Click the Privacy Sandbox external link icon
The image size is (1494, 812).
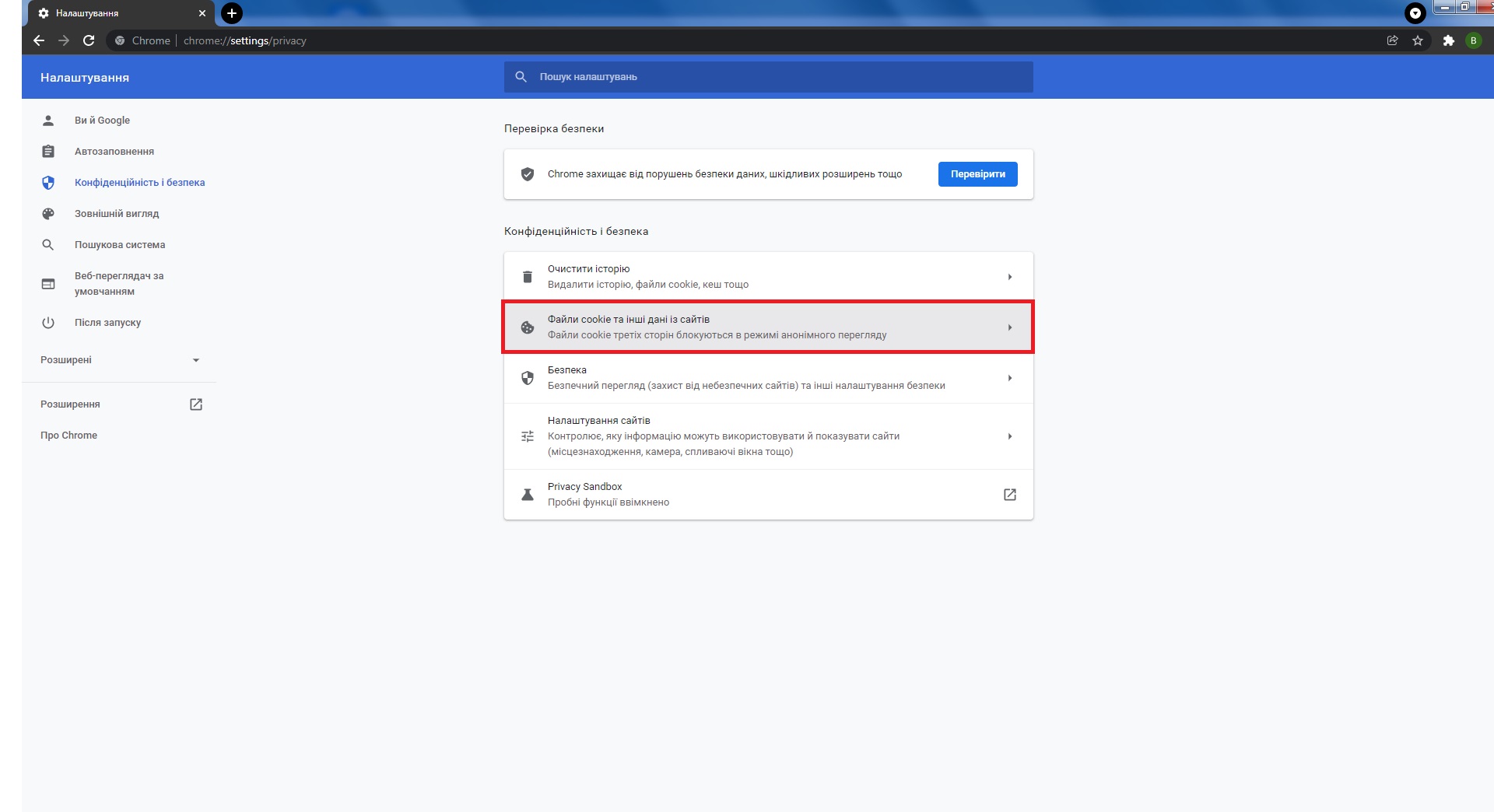(x=1009, y=495)
